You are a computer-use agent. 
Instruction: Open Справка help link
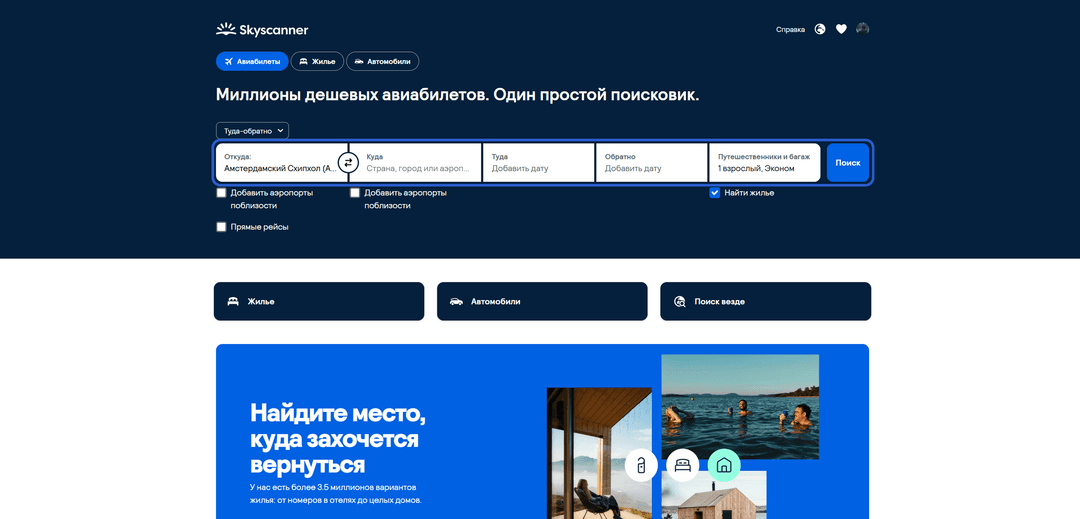[x=790, y=30]
